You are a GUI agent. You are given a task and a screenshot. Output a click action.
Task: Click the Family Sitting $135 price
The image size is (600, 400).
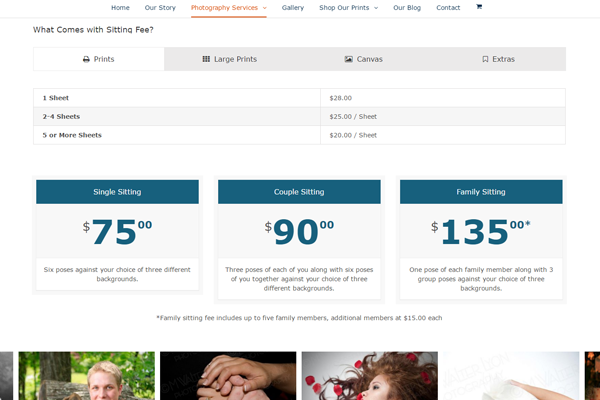(x=480, y=232)
